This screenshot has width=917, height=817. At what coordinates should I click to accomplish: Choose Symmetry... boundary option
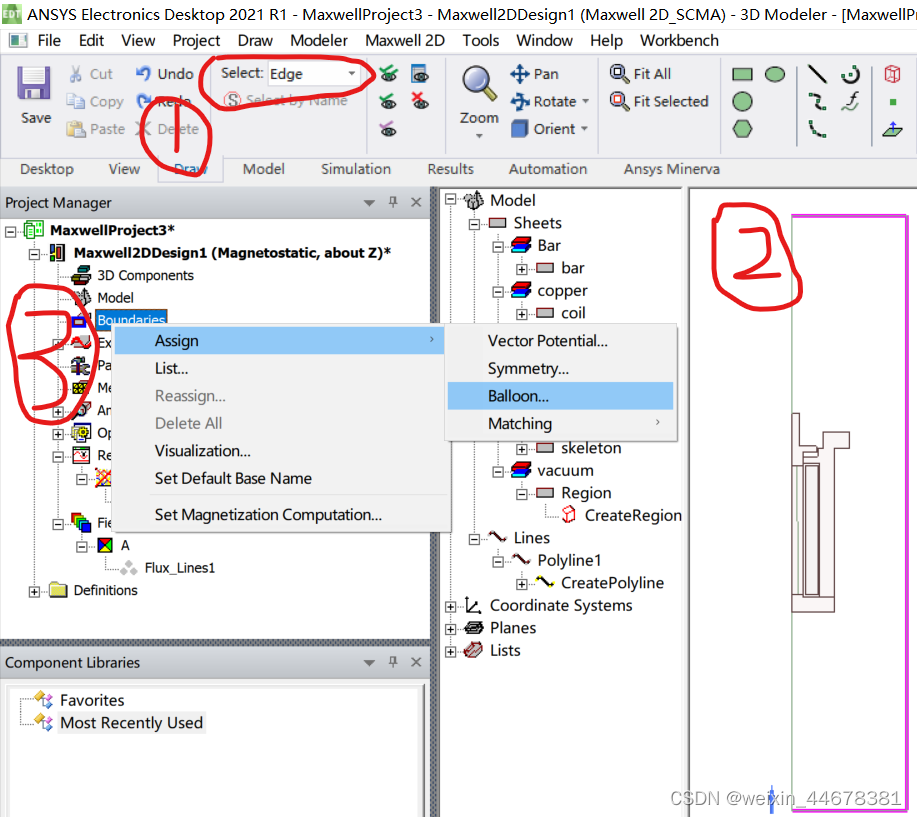pyautogui.click(x=560, y=368)
